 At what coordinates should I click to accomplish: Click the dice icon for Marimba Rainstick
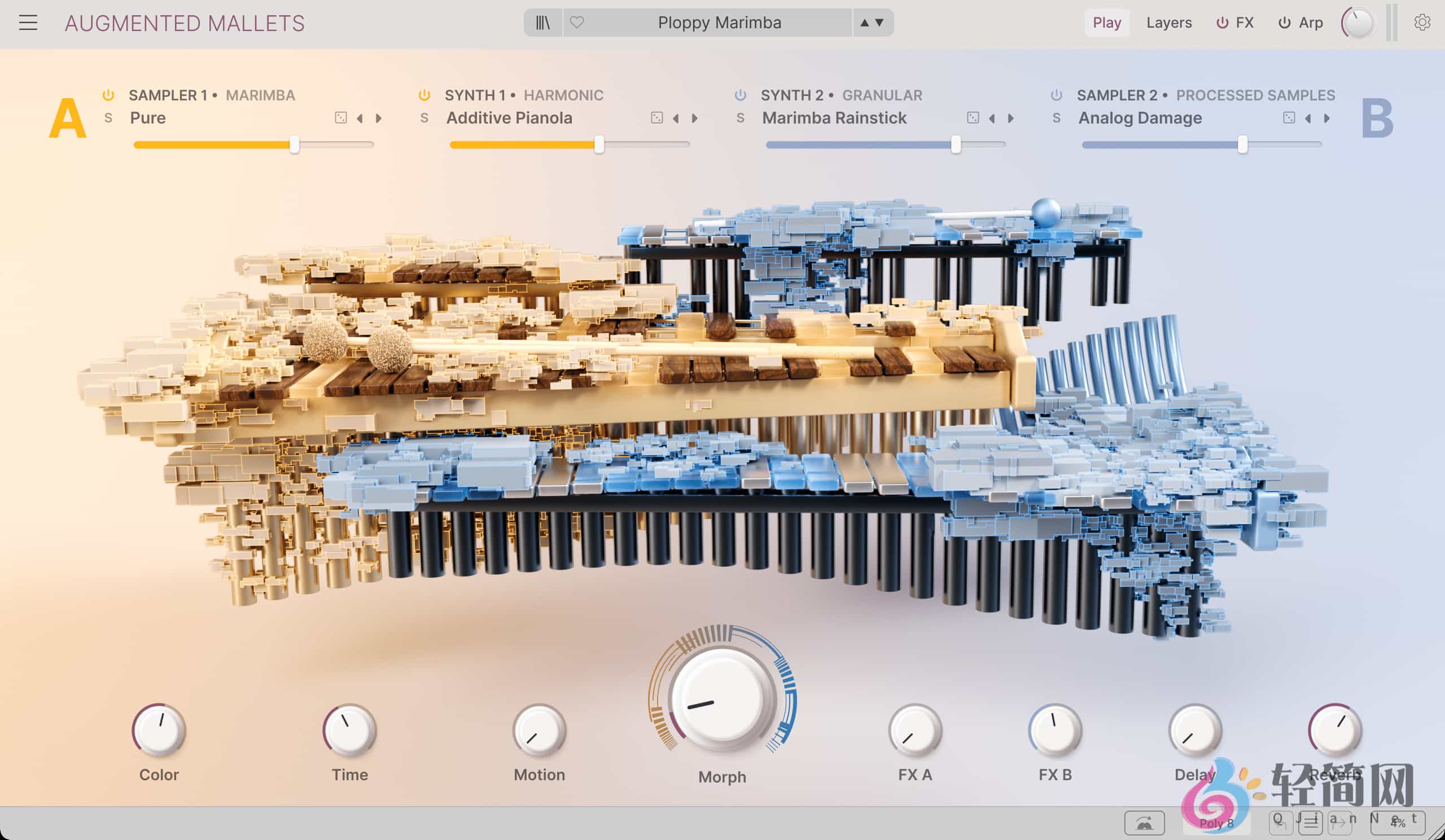click(x=973, y=118)
